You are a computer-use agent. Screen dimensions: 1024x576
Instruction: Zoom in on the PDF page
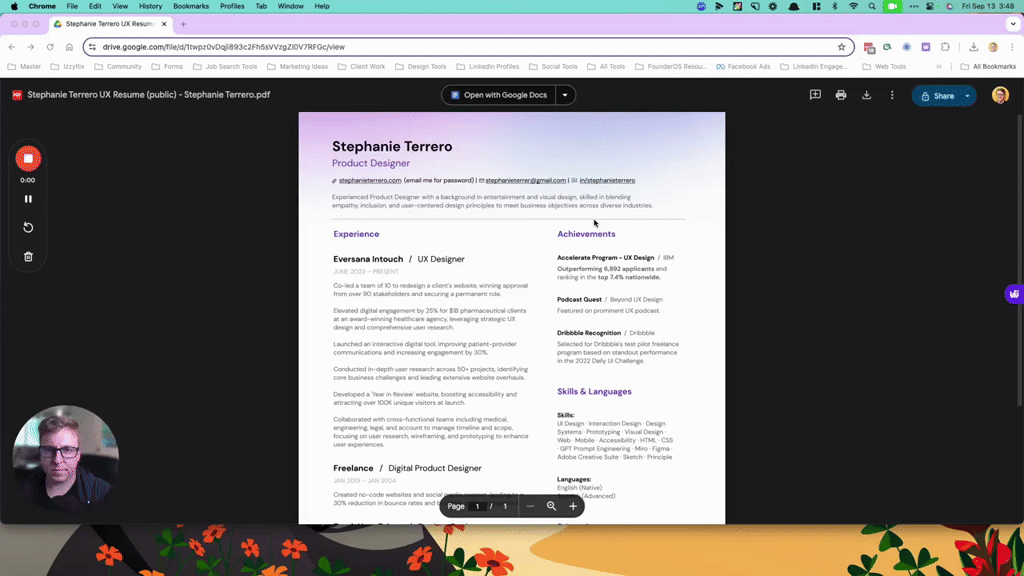pos(573,506)
